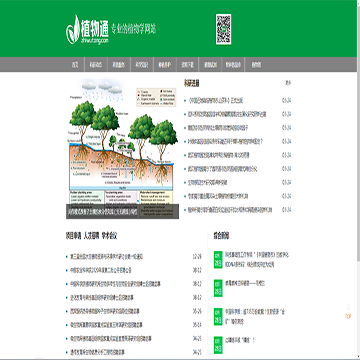Open the last article in the top-right research list

[x=230, y=210]
